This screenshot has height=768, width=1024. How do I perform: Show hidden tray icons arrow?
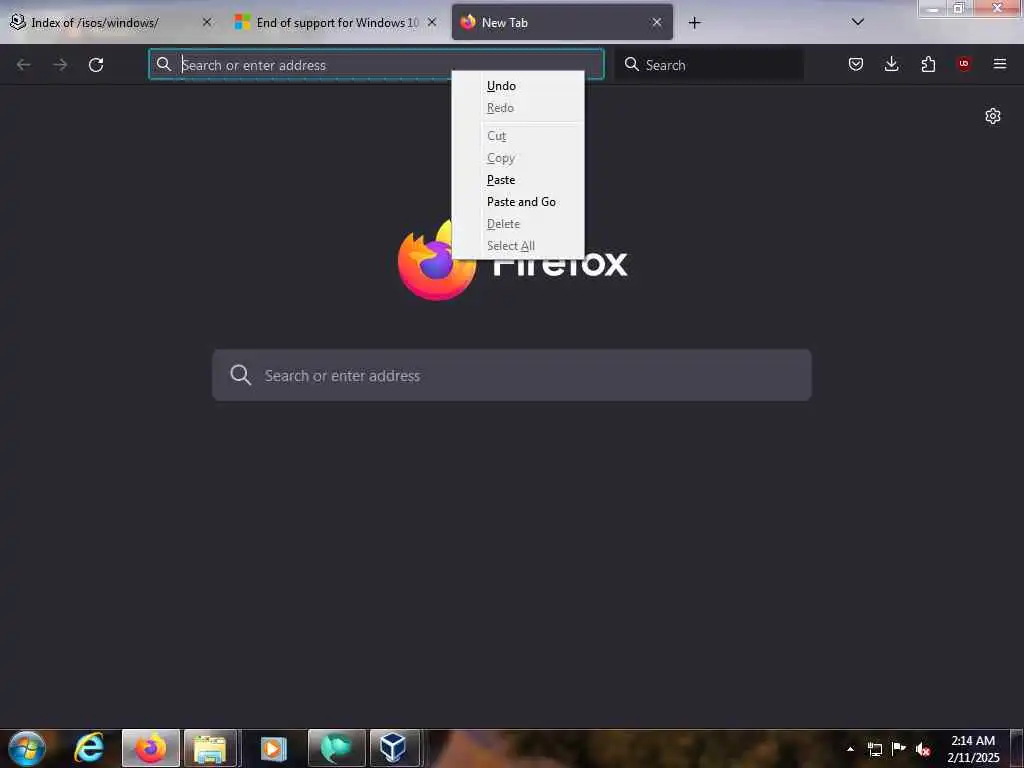[x=850, y=749]
